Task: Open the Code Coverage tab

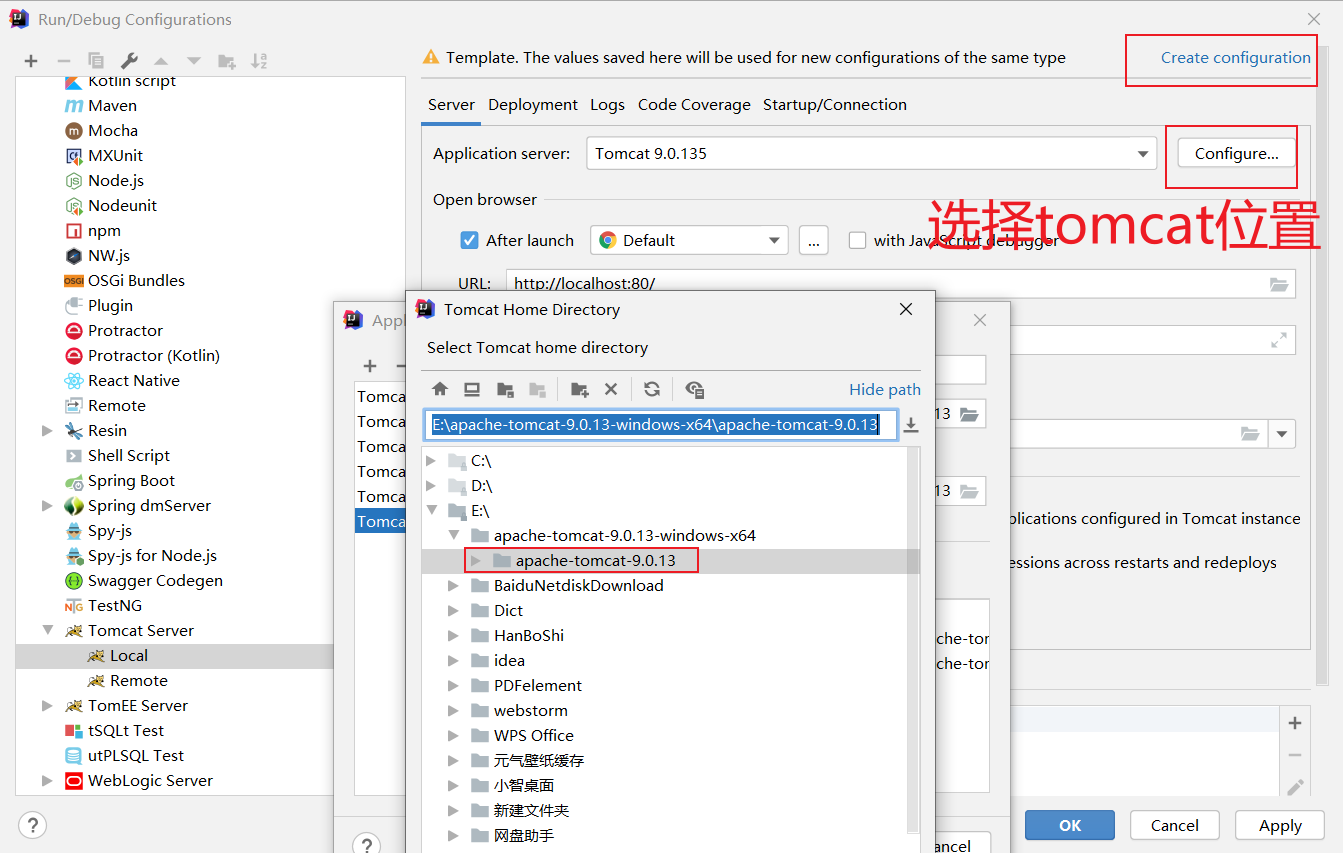Action: pyautogui.click(x=694, y=104)
